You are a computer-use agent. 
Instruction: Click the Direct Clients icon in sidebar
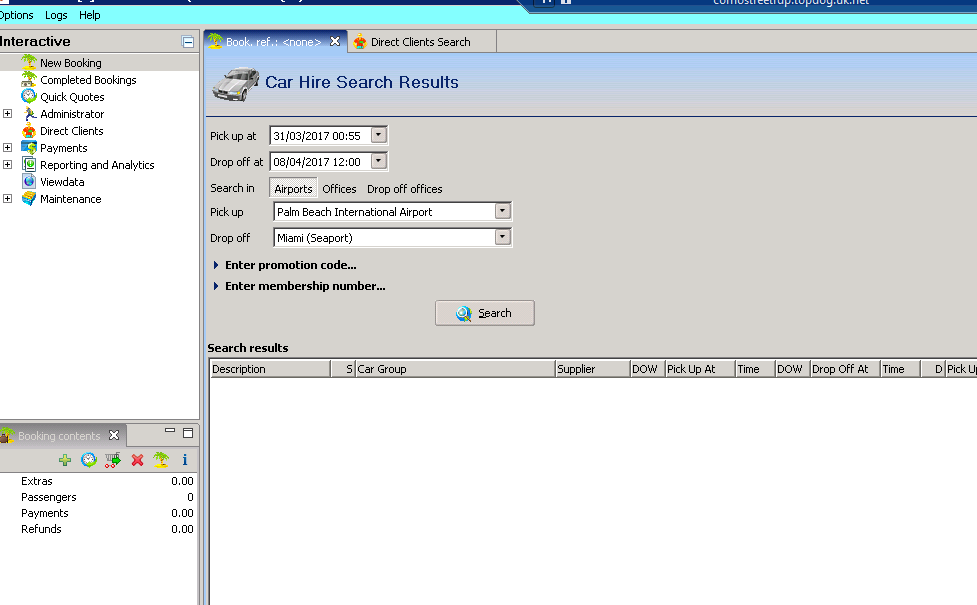pyautogui.click(x=29, y=131)
